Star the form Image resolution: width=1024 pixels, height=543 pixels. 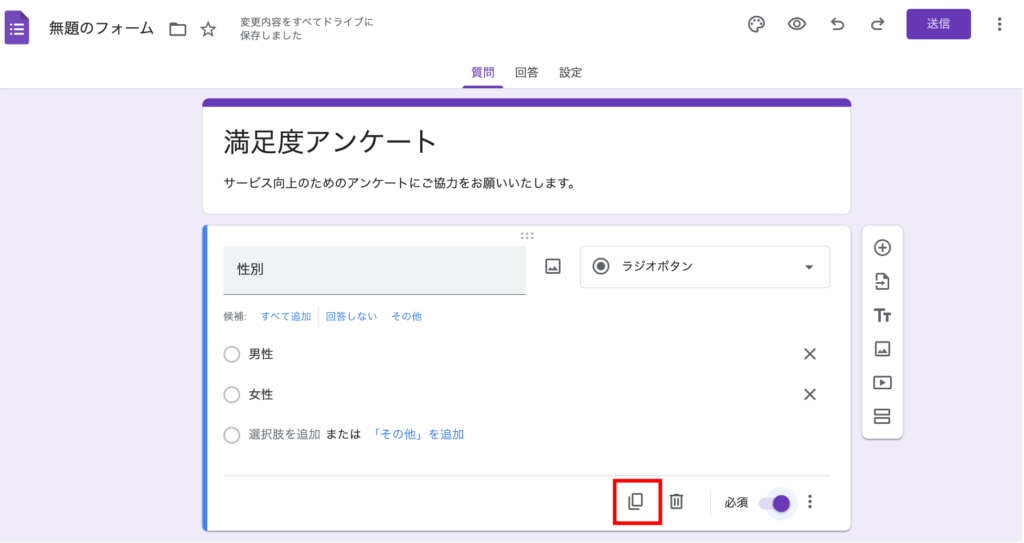point(208,29)
